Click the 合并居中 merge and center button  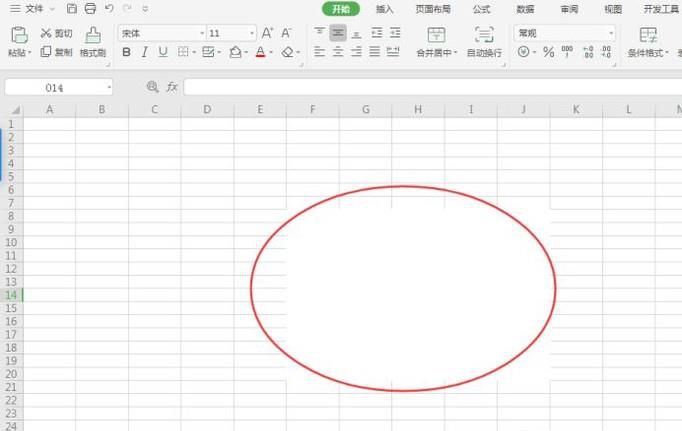click(436, 42)
